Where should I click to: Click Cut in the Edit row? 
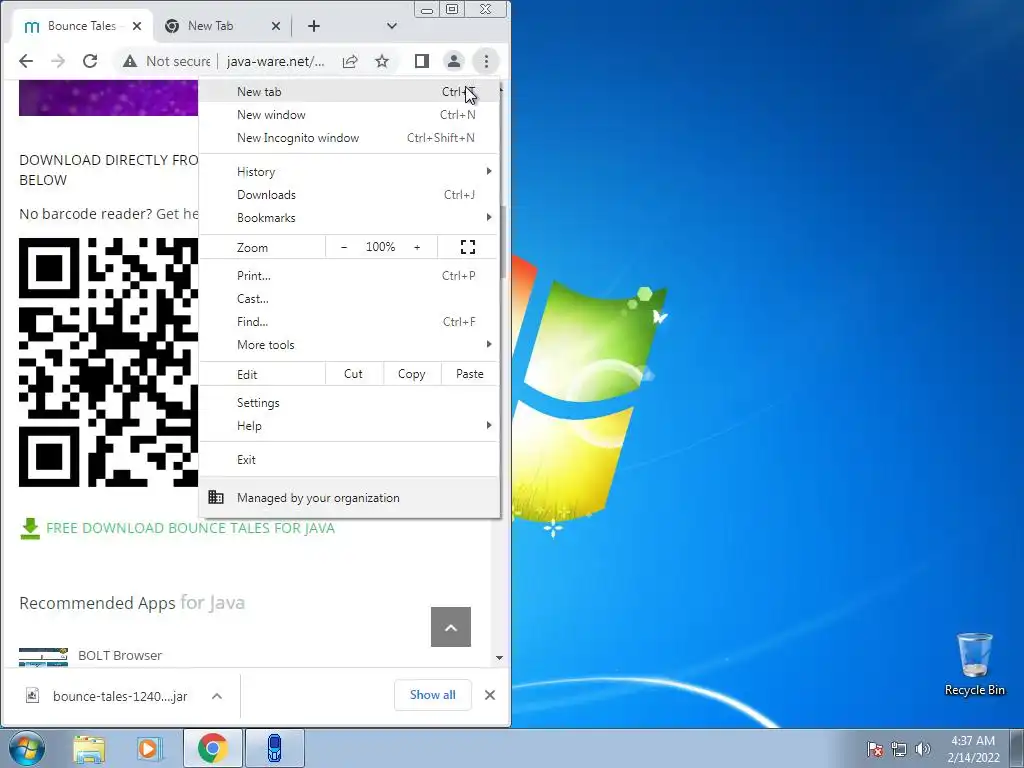353,374
